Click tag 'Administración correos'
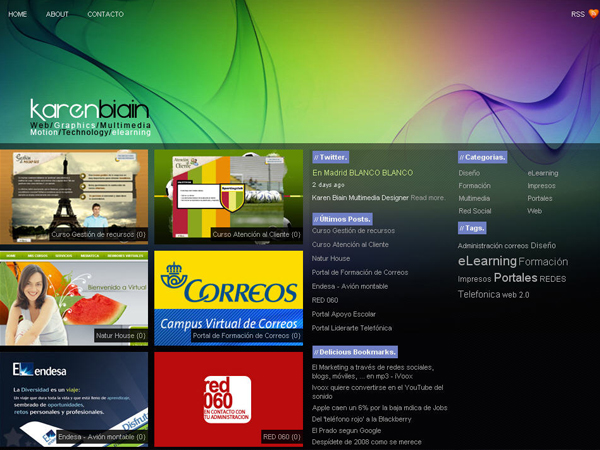The height and width of the screenshot is (450, 600). 493,246
